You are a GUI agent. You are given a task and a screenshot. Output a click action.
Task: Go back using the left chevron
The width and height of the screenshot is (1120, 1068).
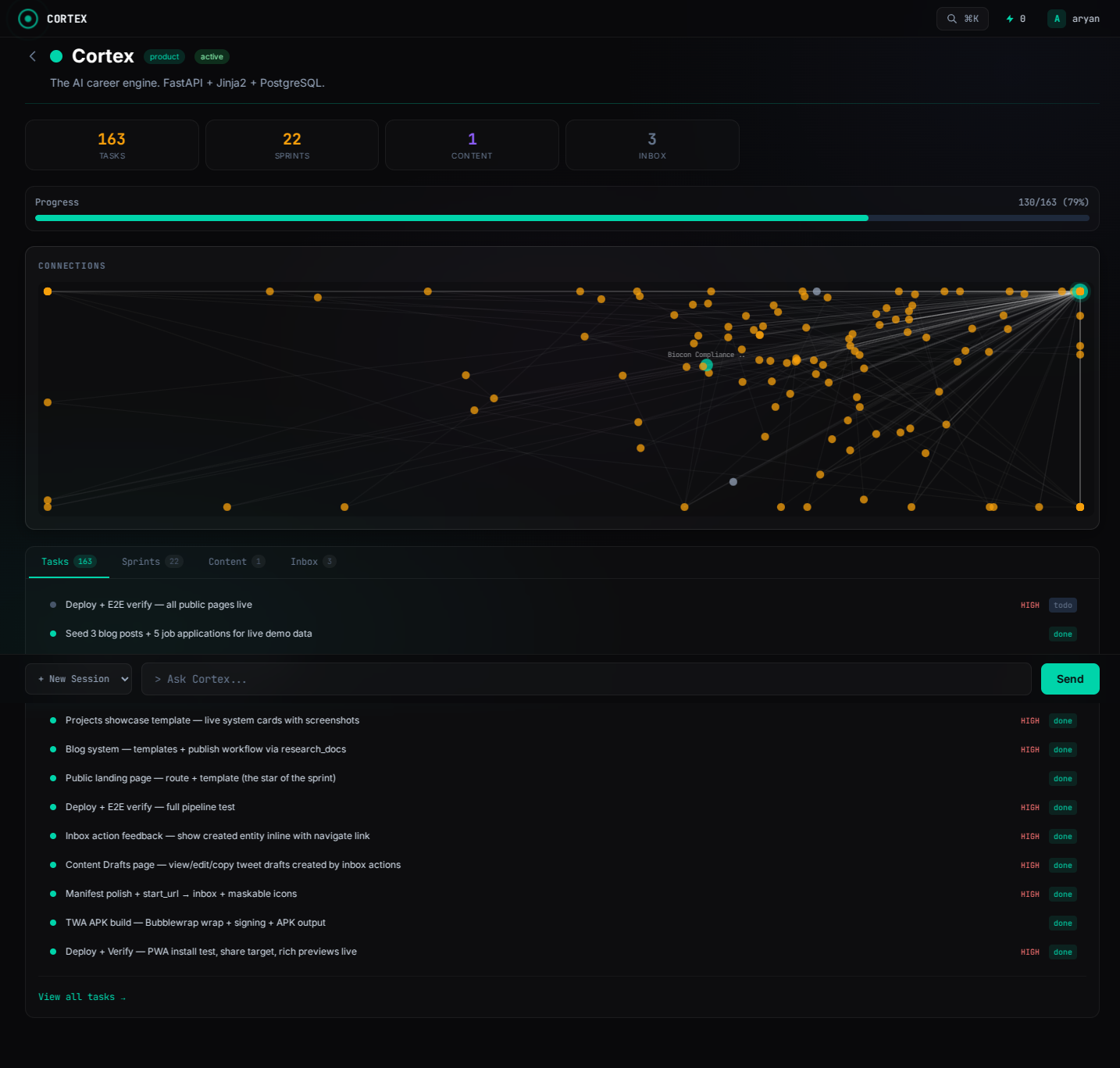(x=33, y=56)
